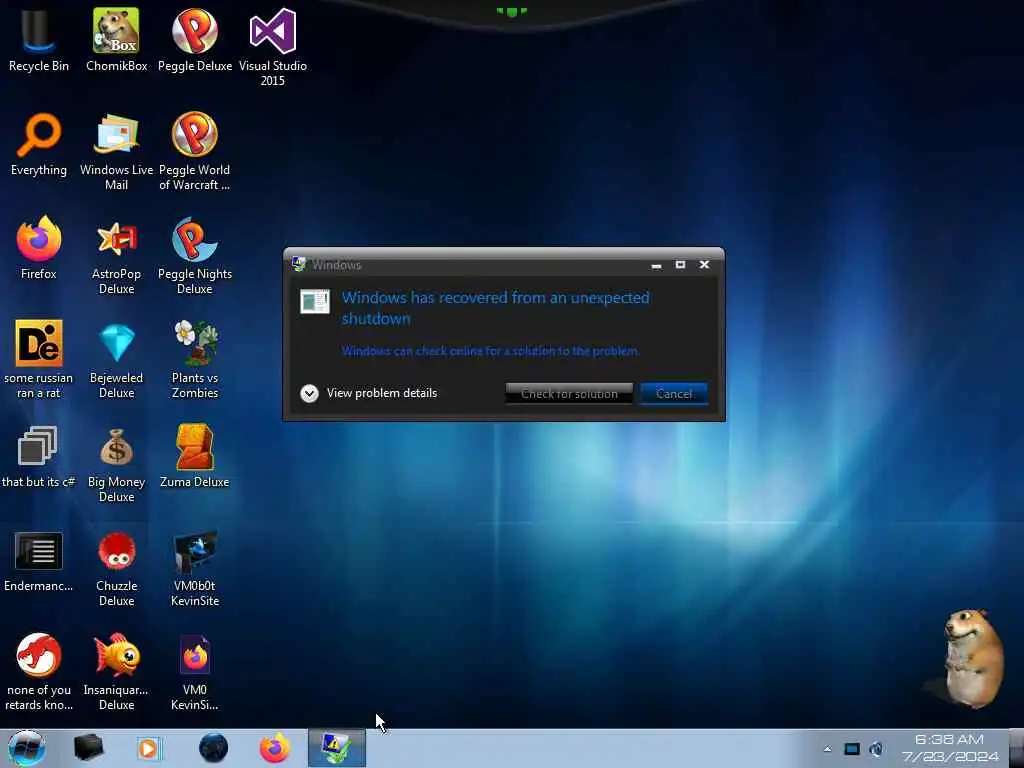The width and height of the screenshot is (1024, 768).
Task: Show hidden tray icons arrow
Action: pyautogui.click(x=827, y=749)
